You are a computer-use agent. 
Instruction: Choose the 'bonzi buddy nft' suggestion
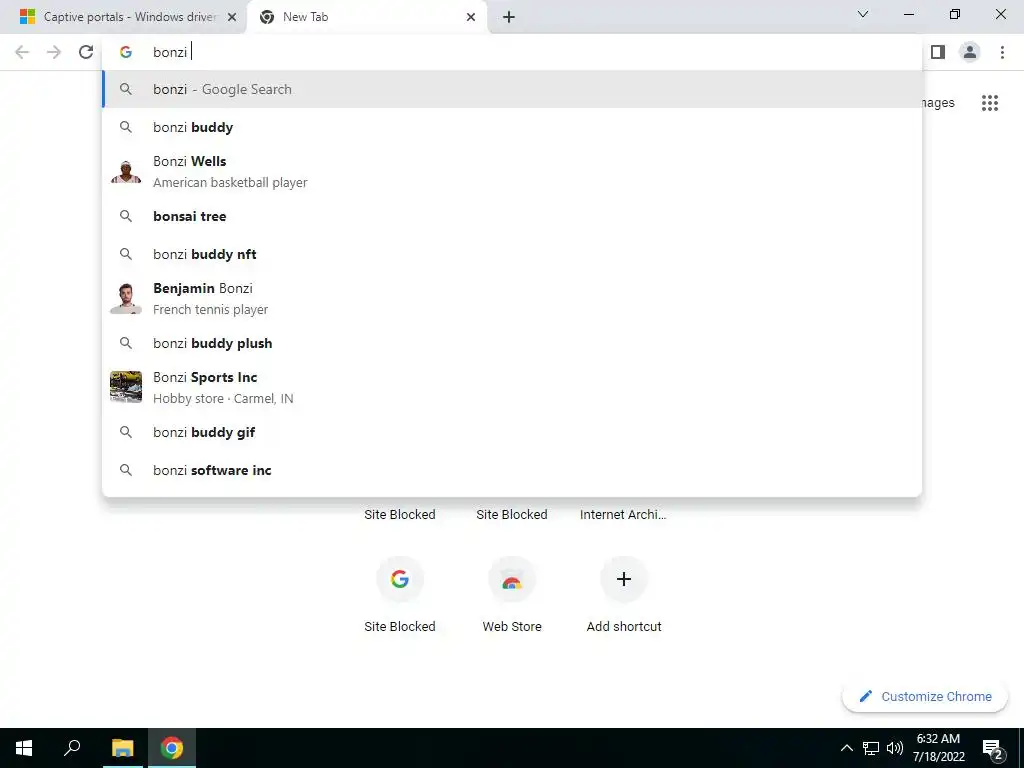coord(512,254)
